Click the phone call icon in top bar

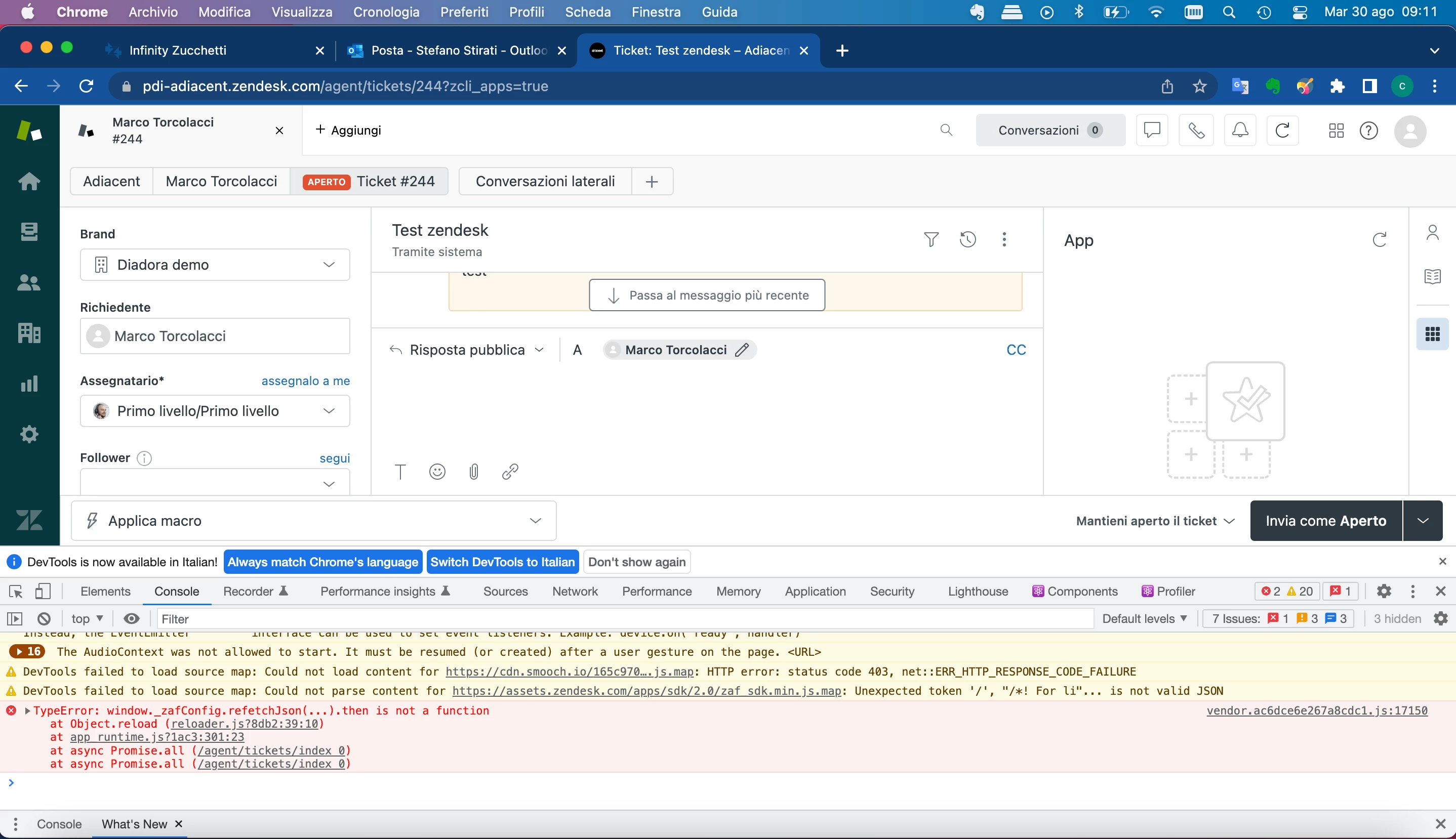tap(1195, 131)
